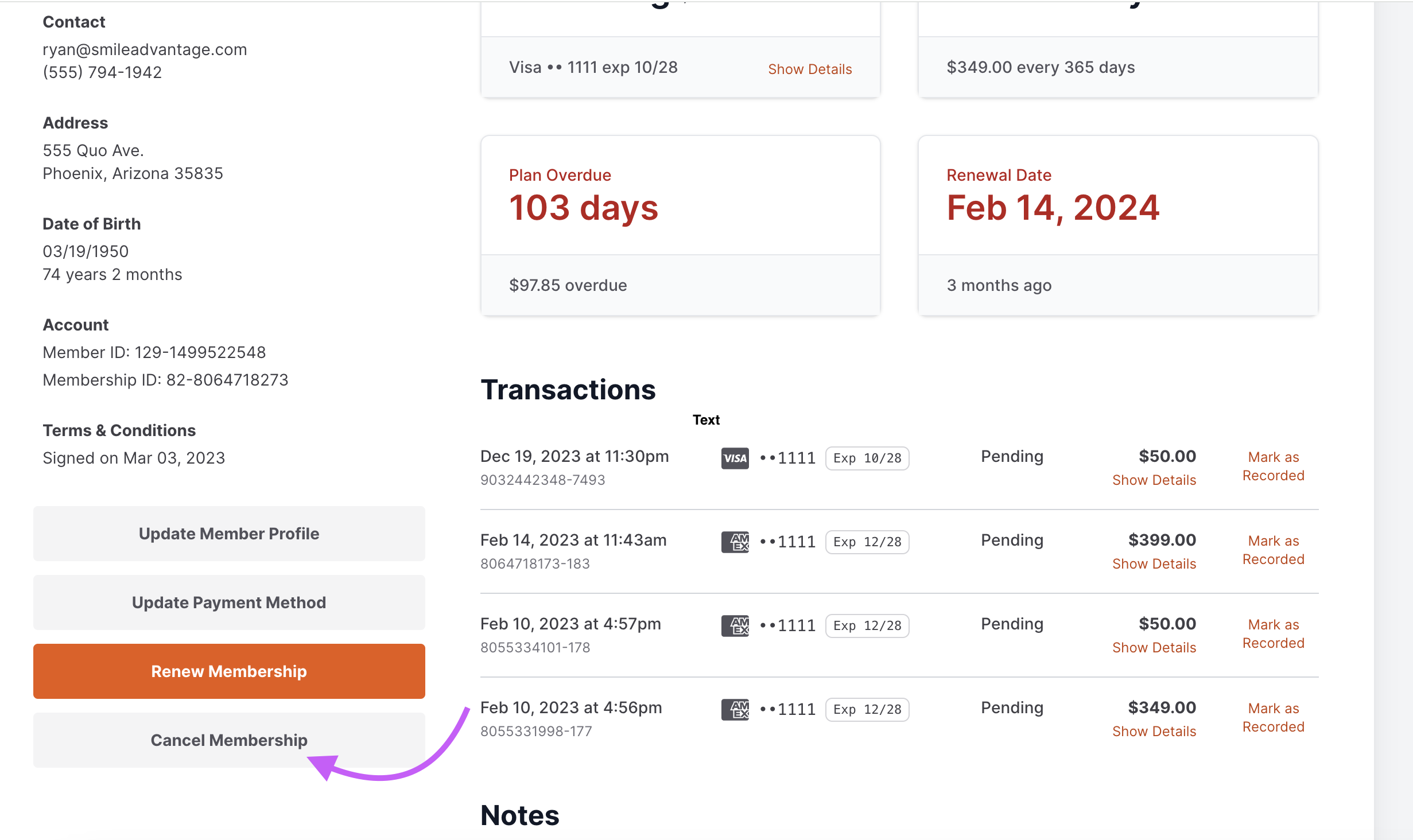Open Update Payment Method

tap(229, 602)
